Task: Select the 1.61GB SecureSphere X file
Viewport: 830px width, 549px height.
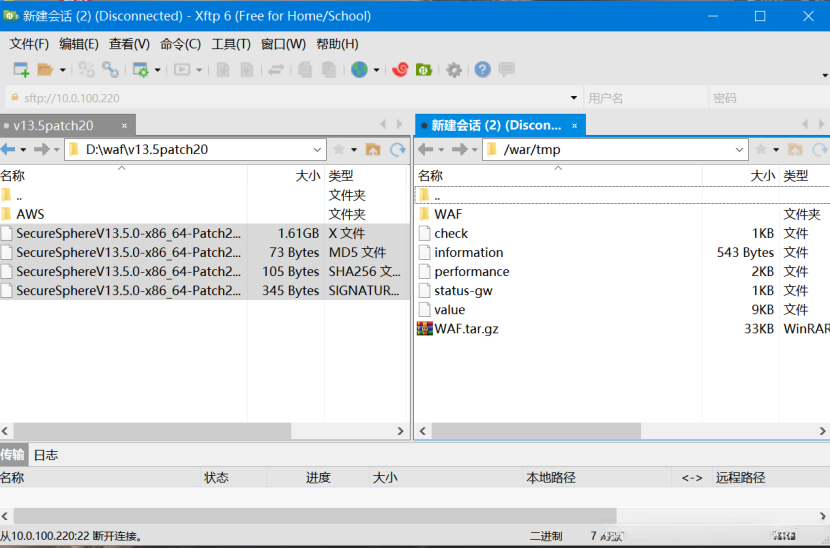Action: [x=204, y=233]
